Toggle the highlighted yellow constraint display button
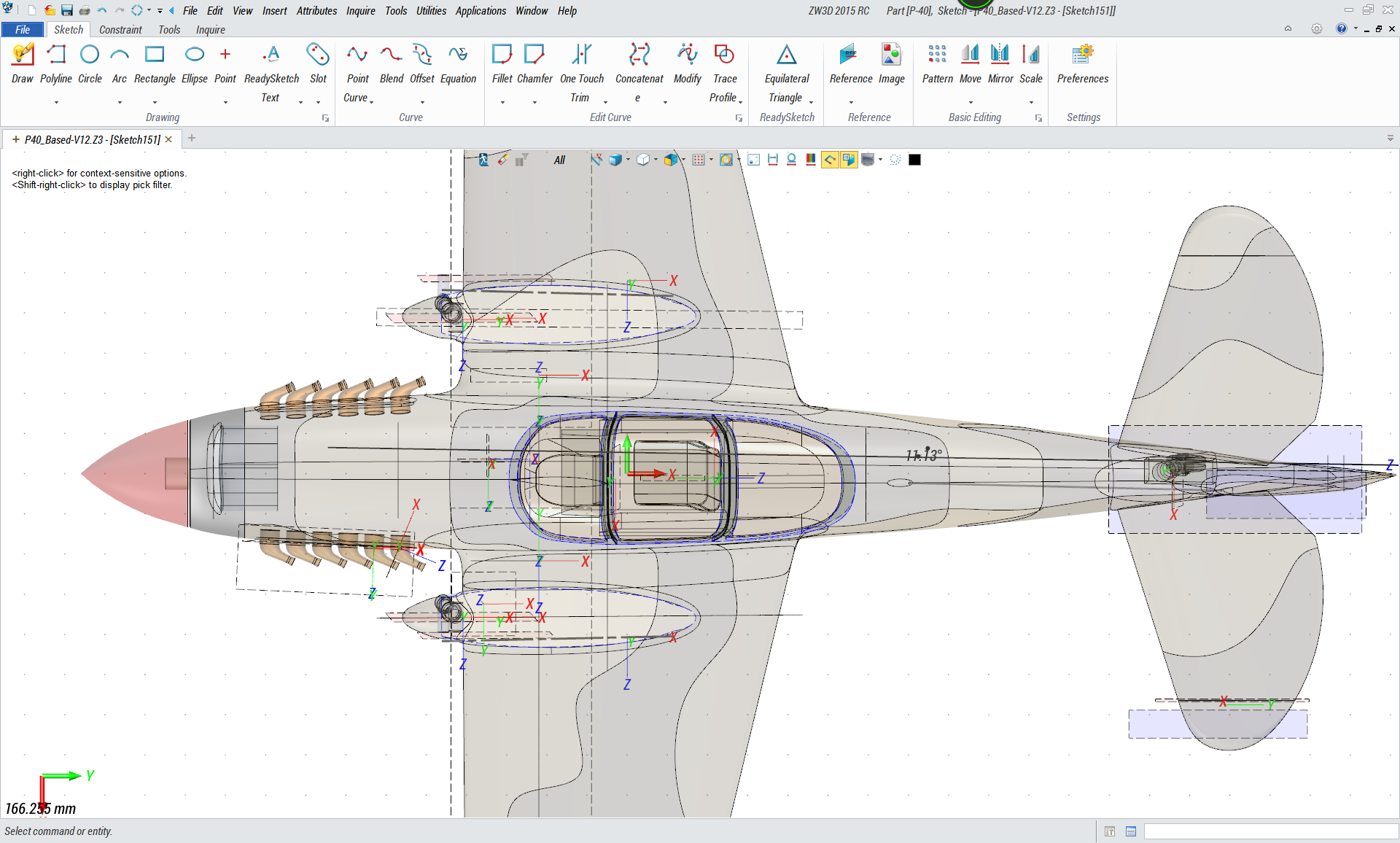 pyautogui.click(x=830, y=160)
